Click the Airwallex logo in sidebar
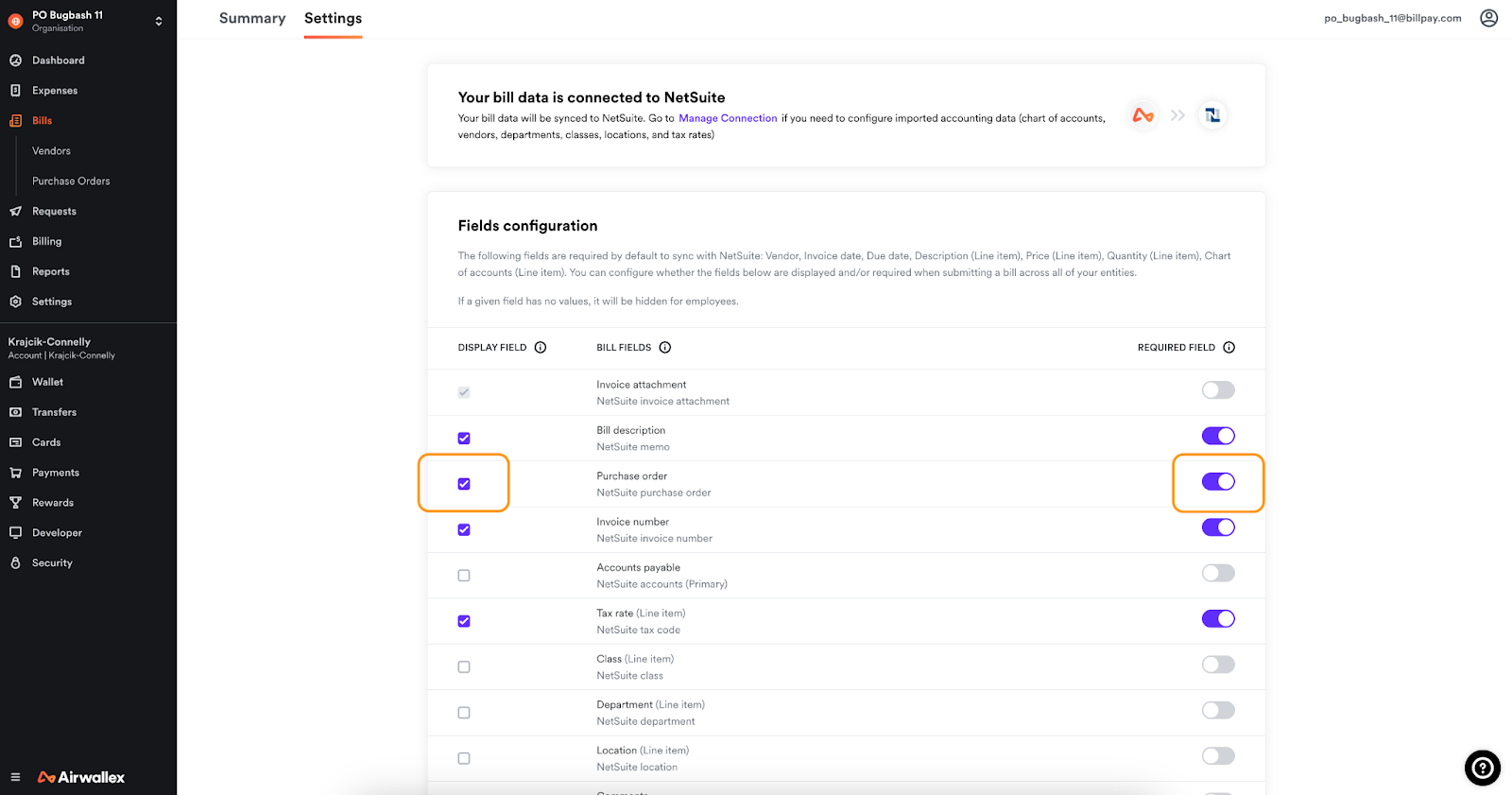1512x795 pixels. pos(81,777)
